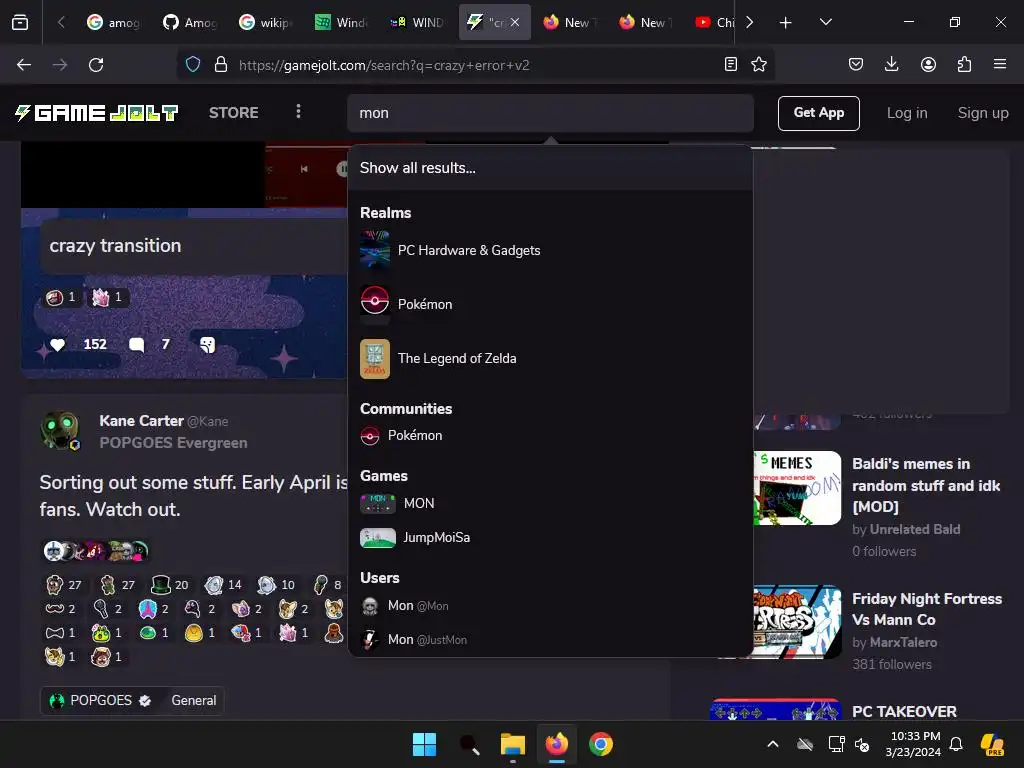Image resolution: width=1024 pixels, height=768 pixels.
Task: Go back with browser back arrow
Action: coord(24,65)
